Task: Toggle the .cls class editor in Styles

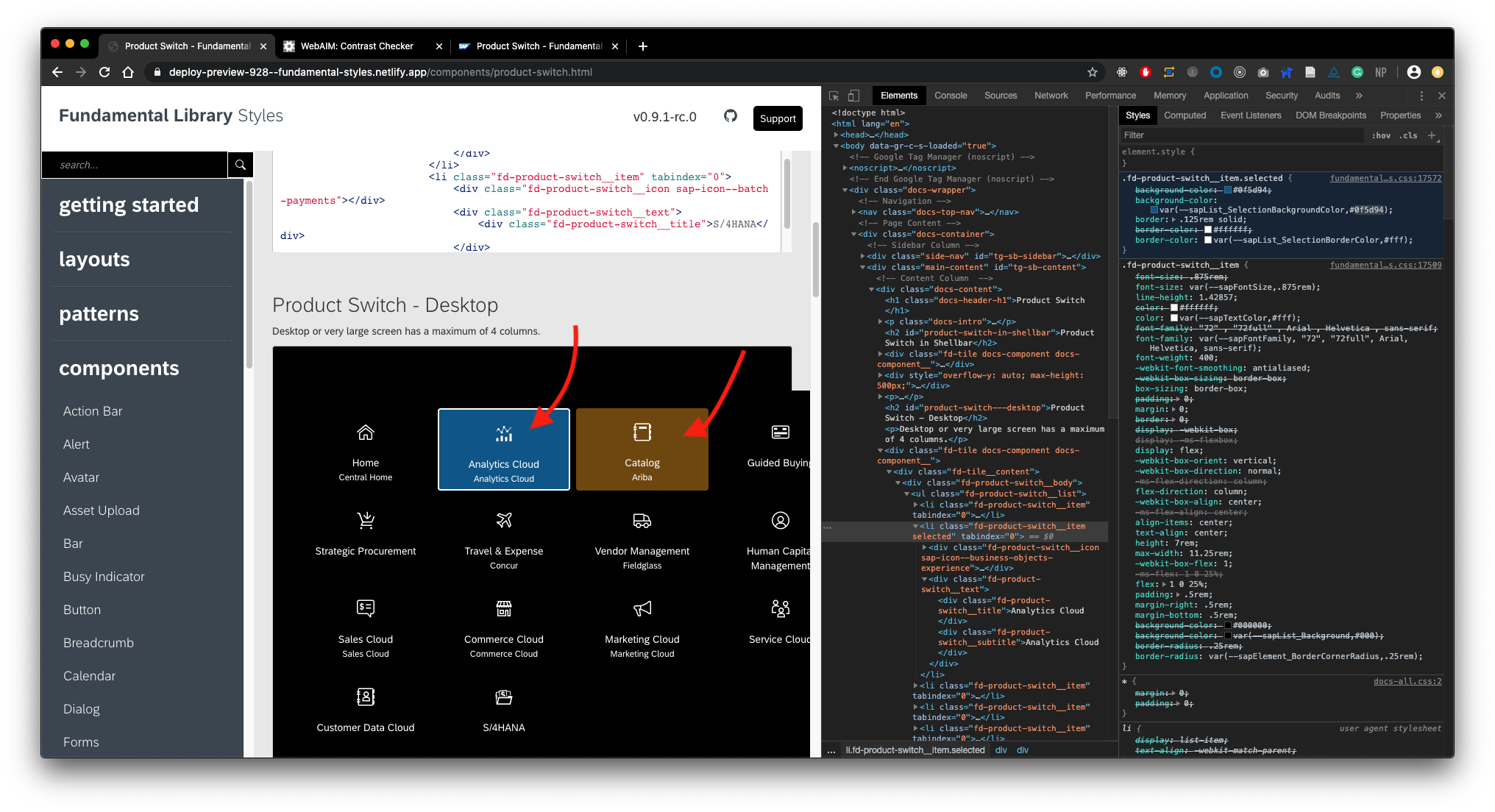Action: (x=1409, y=135)
